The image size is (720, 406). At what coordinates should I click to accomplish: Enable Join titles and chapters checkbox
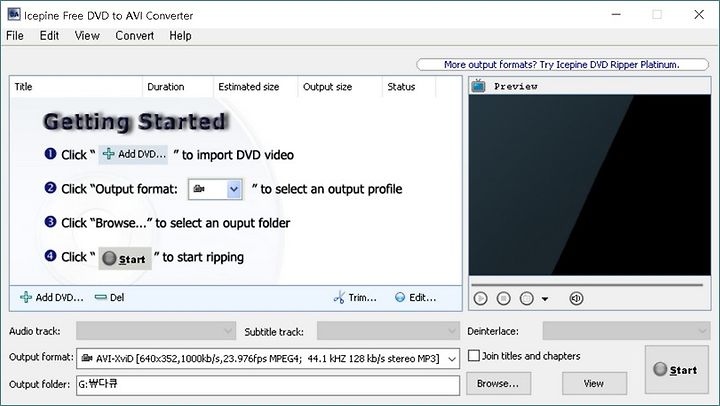[x=474, y=355]
